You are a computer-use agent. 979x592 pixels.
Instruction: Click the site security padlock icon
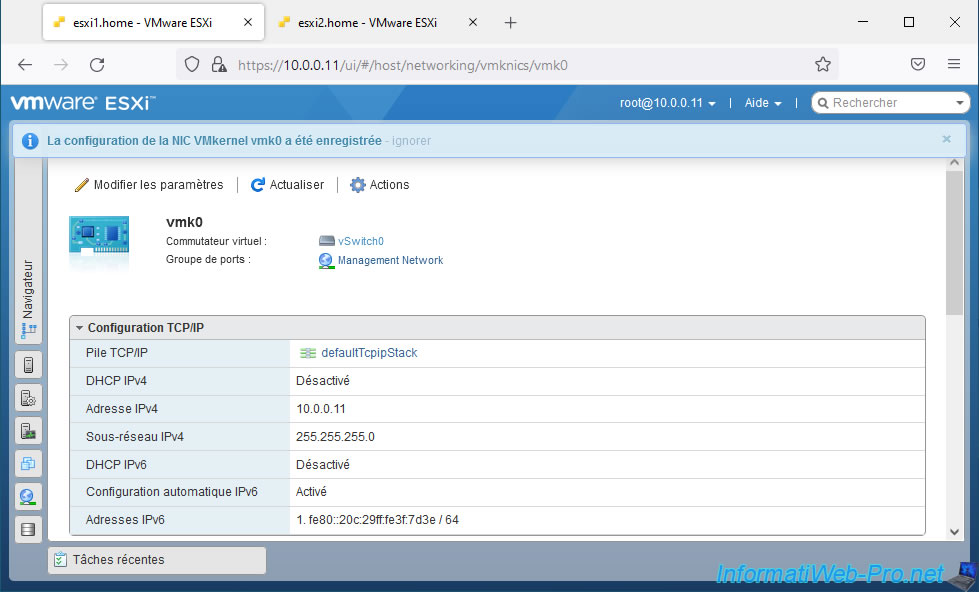coord(219,64)
